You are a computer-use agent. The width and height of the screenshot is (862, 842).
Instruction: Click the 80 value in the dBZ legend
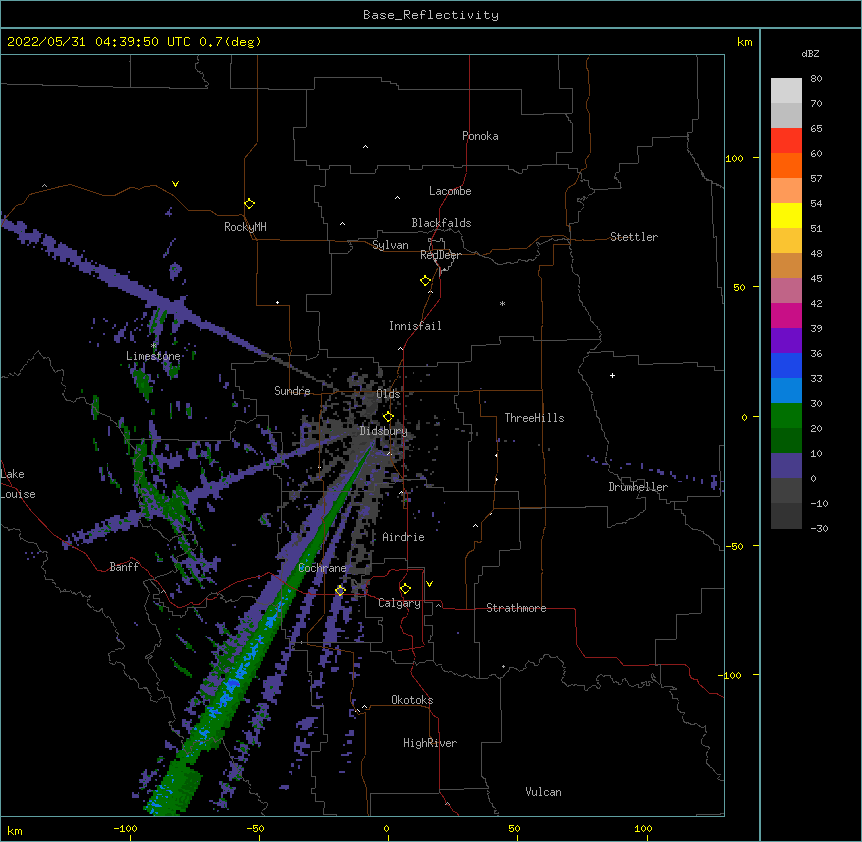(816, 79)
